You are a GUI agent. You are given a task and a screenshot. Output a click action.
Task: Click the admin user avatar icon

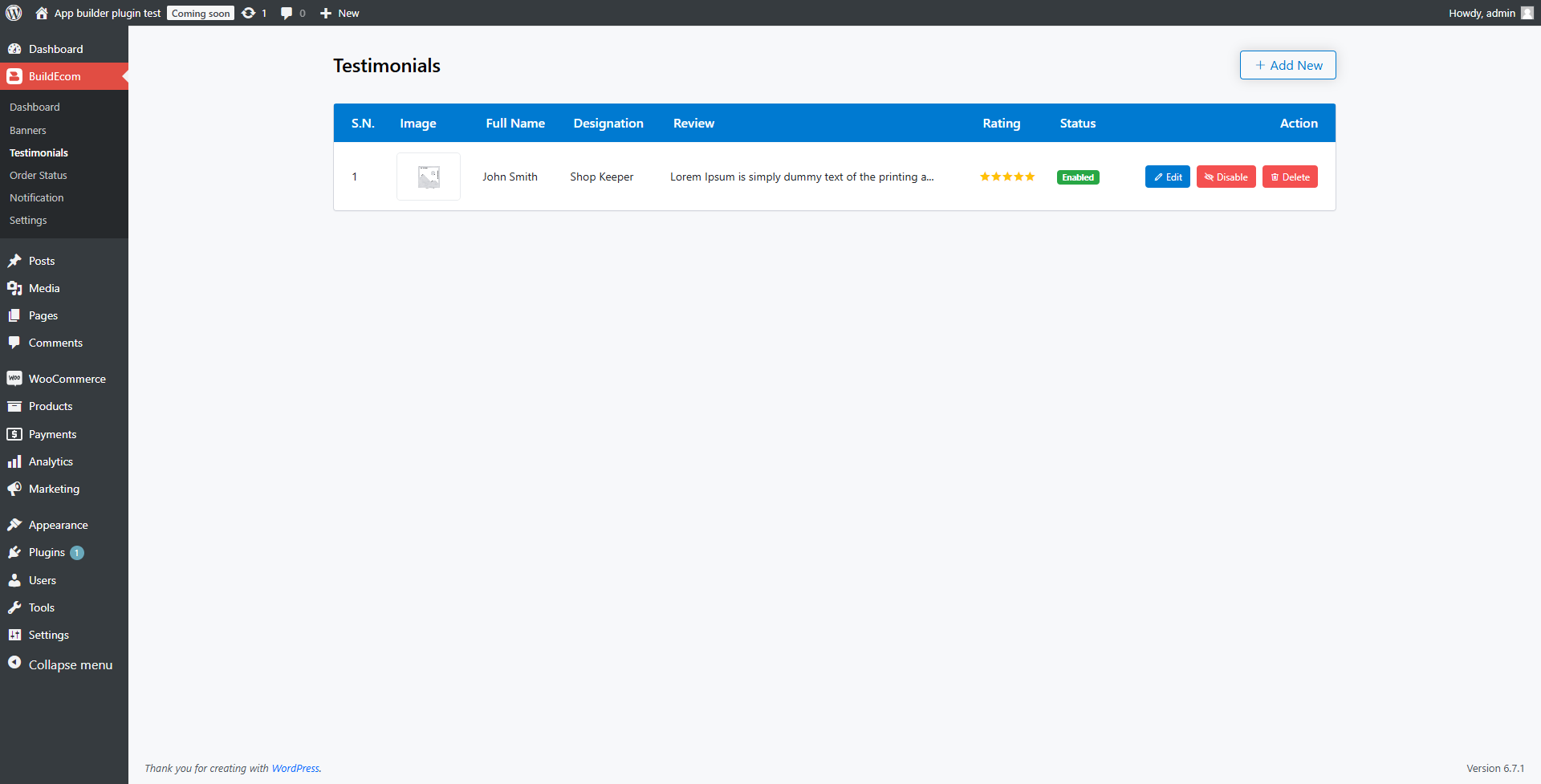coord(1527,13)
